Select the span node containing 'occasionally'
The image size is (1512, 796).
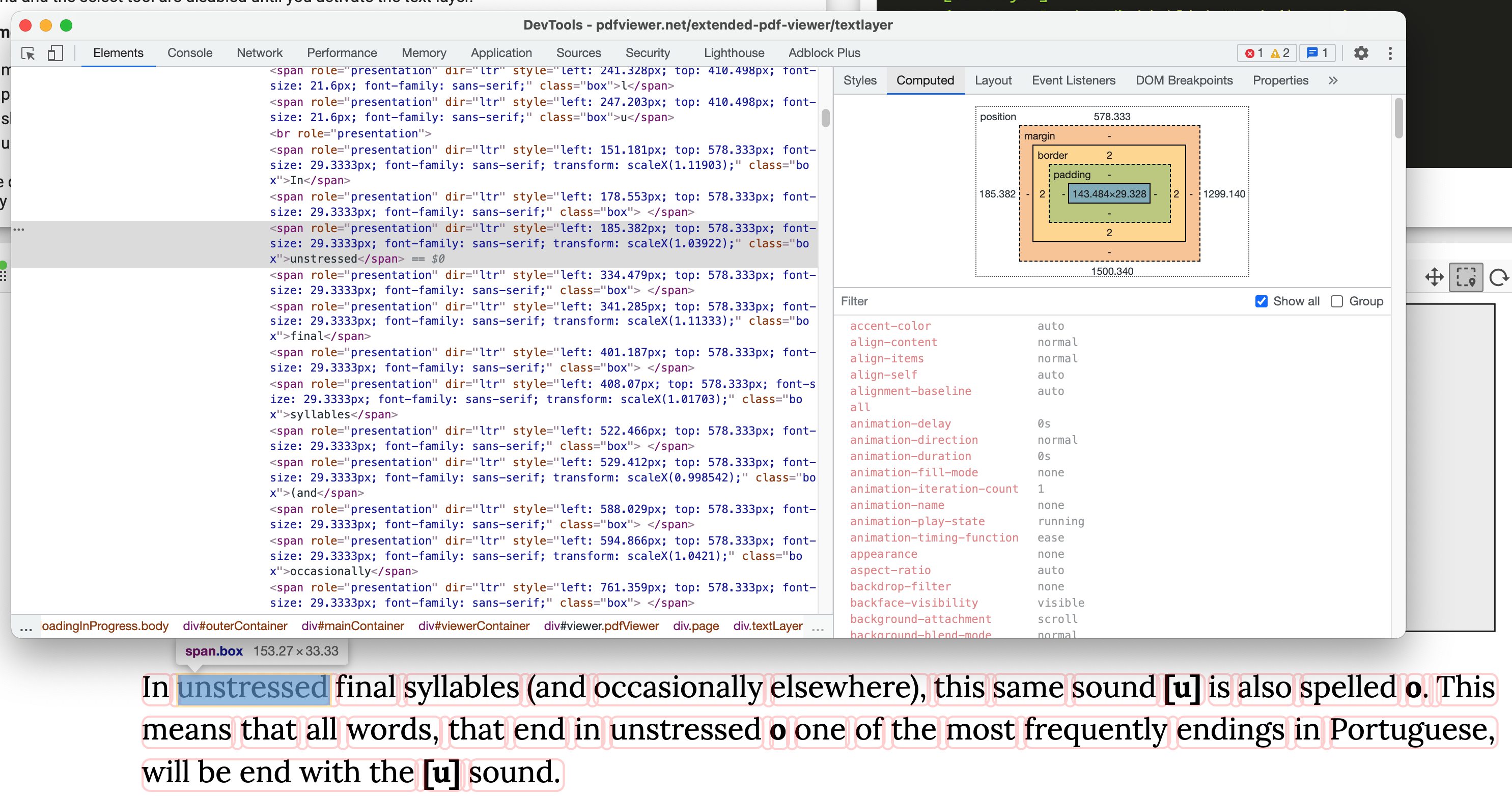[542, 556]
